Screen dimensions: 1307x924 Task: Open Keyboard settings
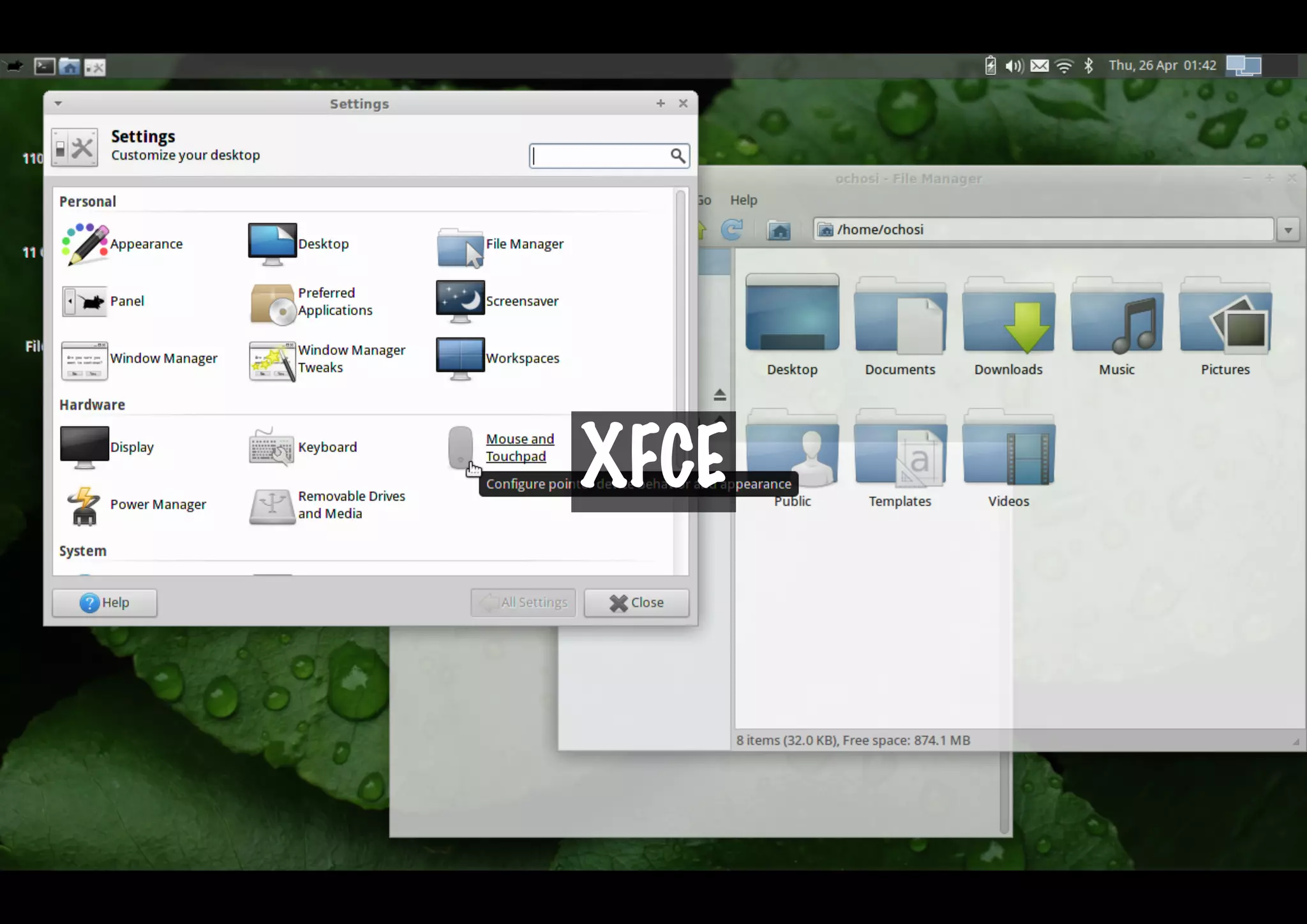click(x=302, y=447)
